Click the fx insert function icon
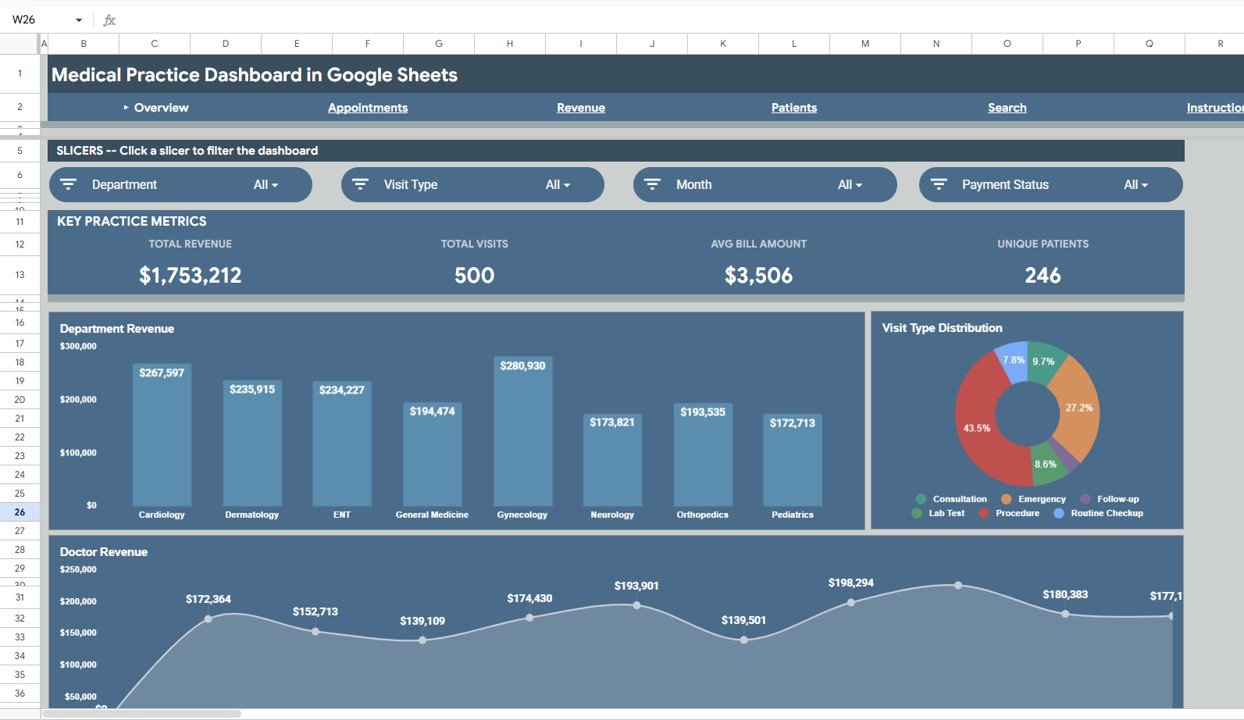Screen dimensions: 1244x720 coord(108,19)
